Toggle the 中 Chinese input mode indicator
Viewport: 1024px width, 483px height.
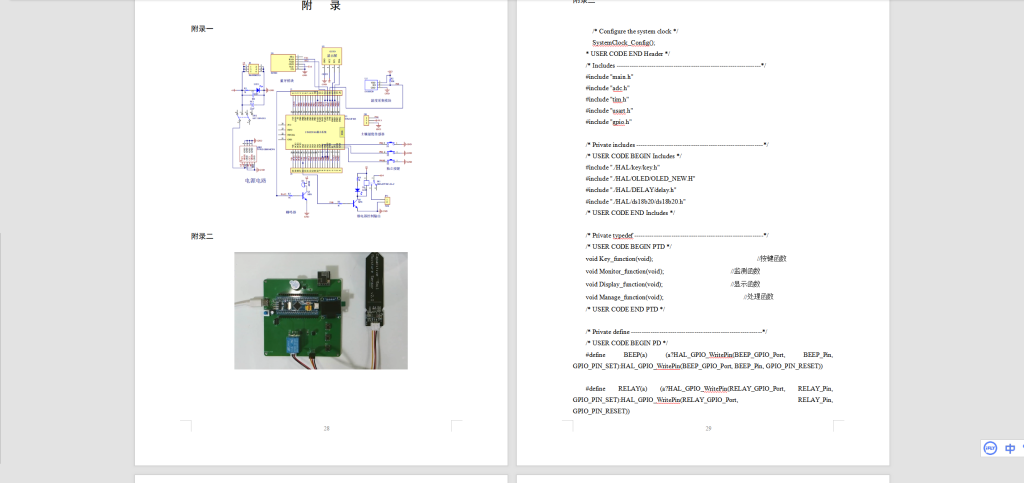[x=1010, y=449]
